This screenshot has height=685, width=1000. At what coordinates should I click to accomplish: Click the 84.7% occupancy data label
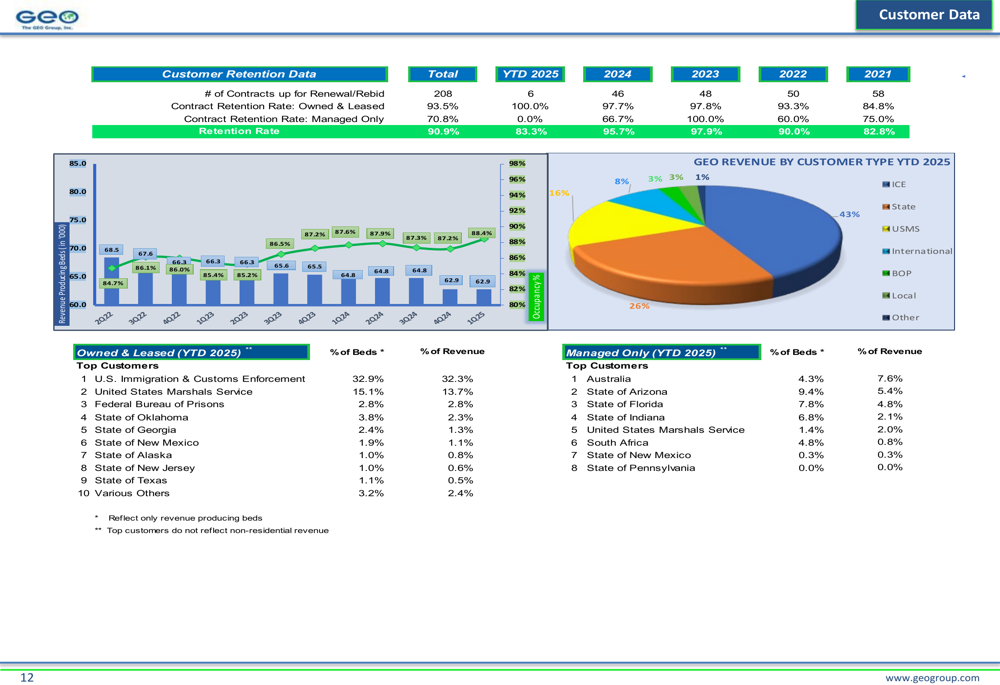[113, 283]
